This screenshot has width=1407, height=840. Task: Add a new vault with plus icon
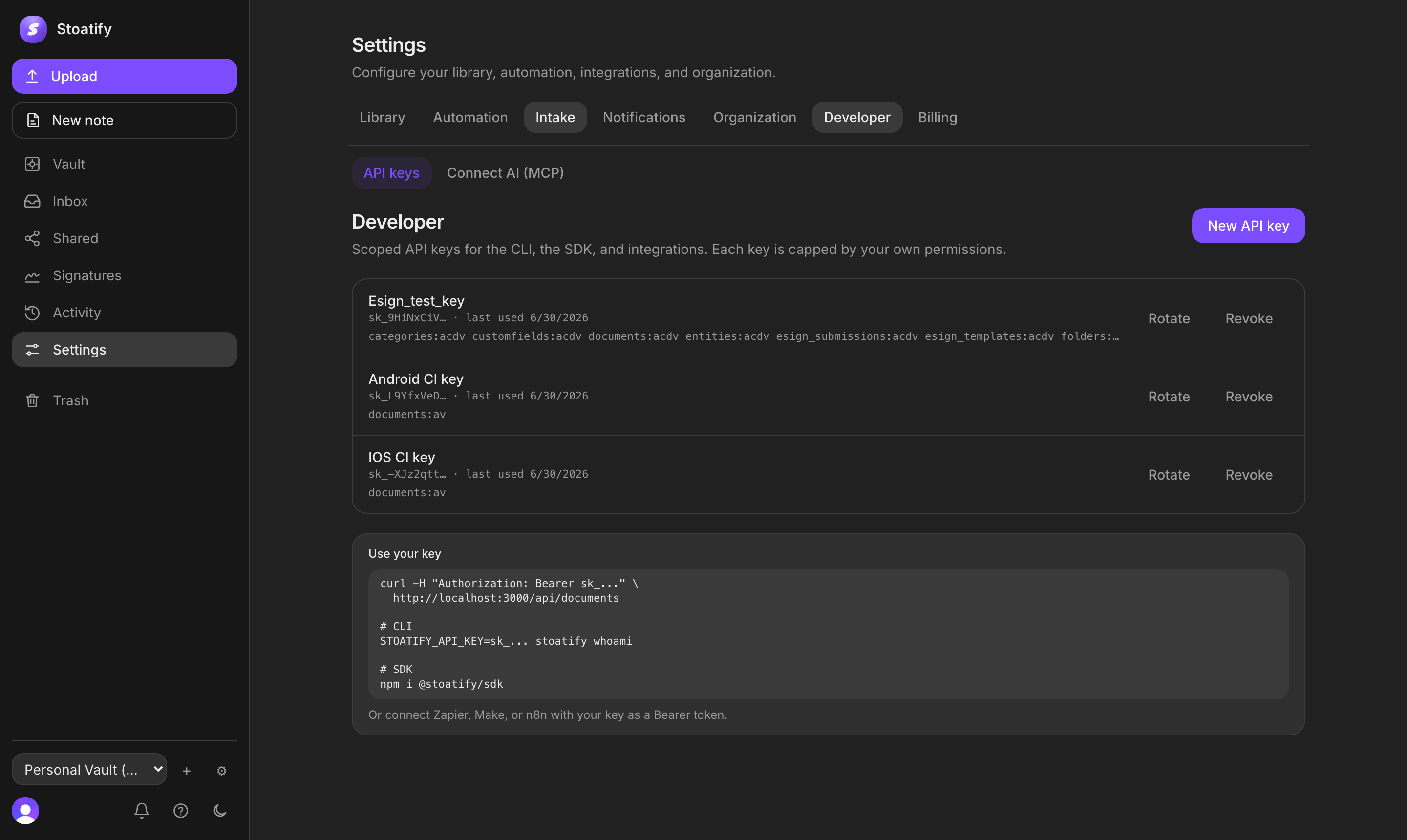tap(187, 770)
